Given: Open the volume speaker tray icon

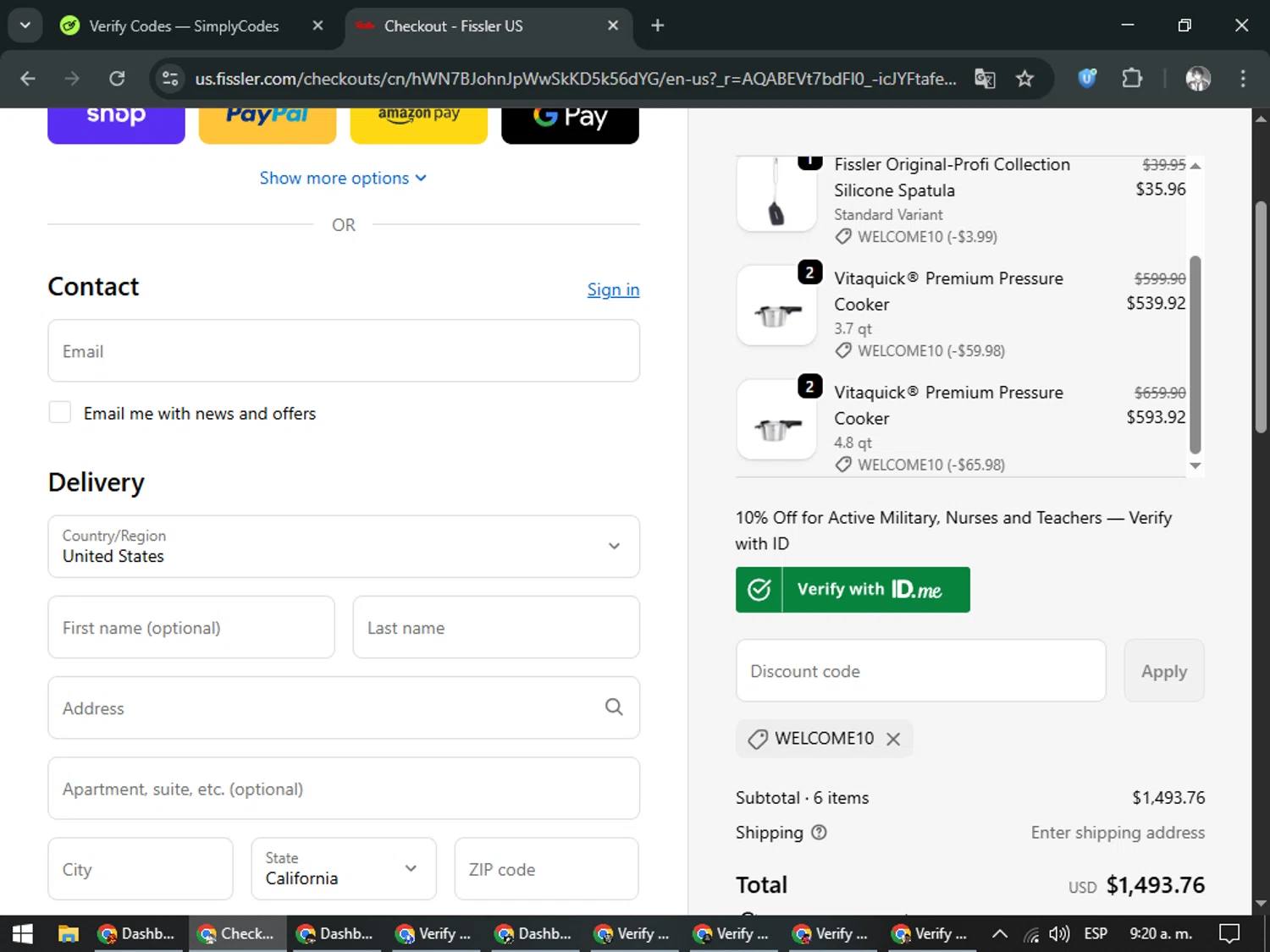Looking at the screenshot, I should (x=1059, y=933).
